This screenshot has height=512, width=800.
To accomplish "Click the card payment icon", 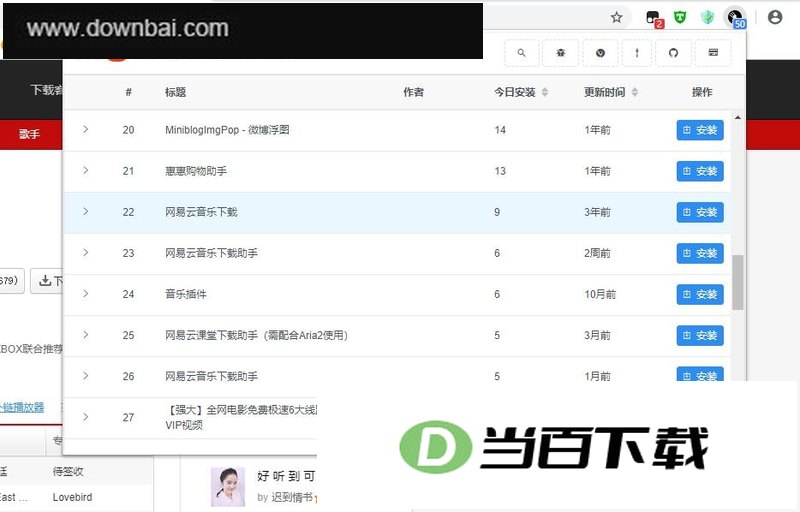I will coord(713,53).
